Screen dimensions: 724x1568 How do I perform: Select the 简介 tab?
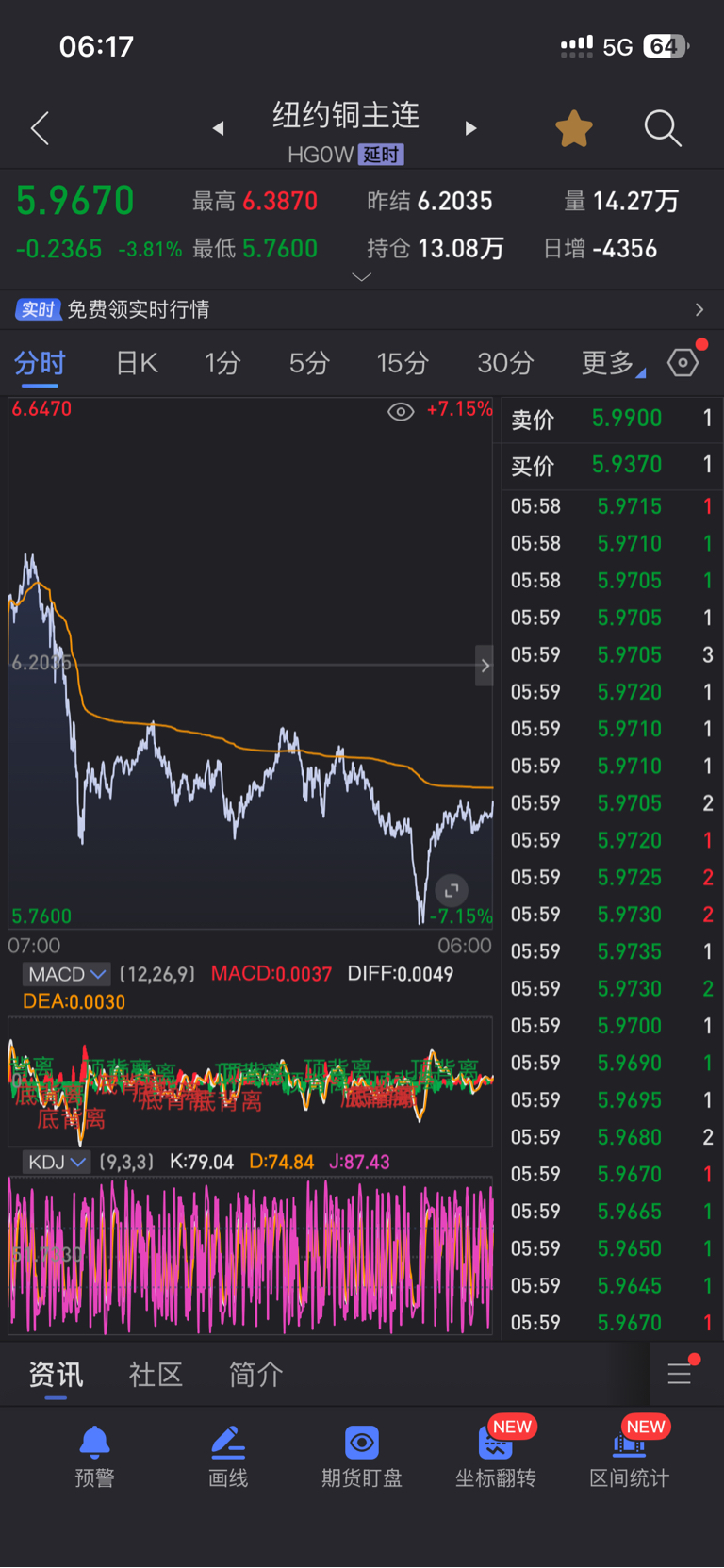[255, 1375]
